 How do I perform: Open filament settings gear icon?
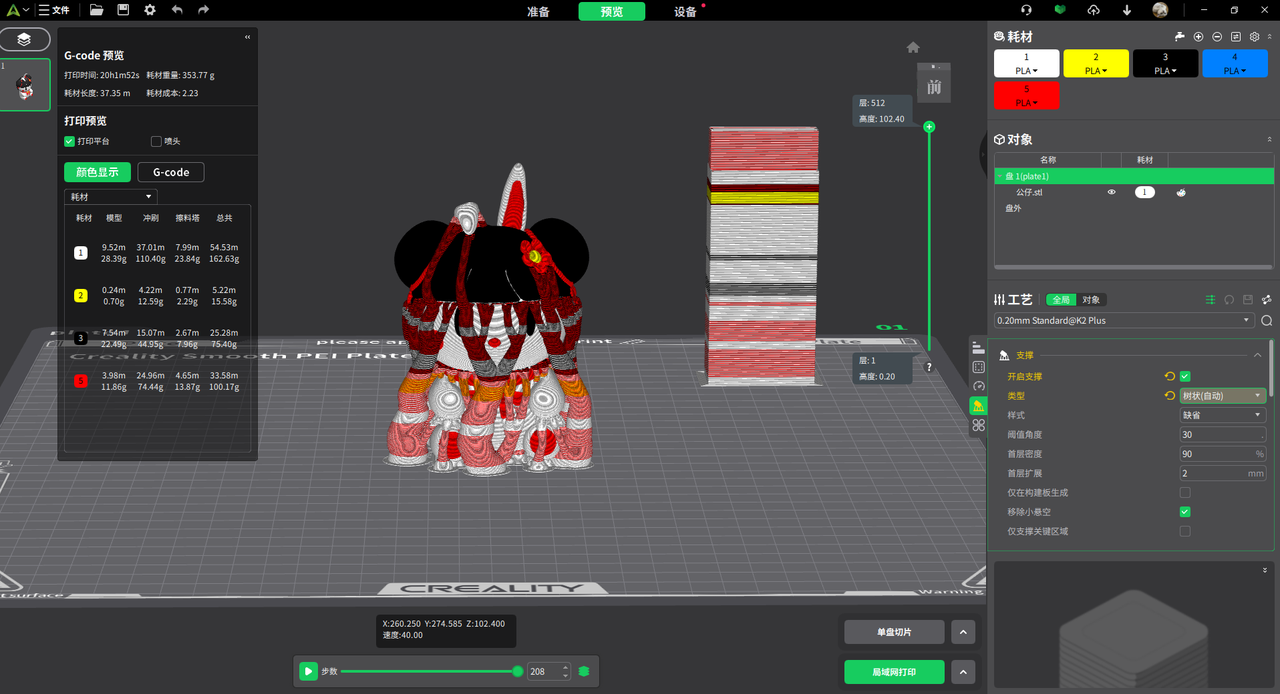1255,36
